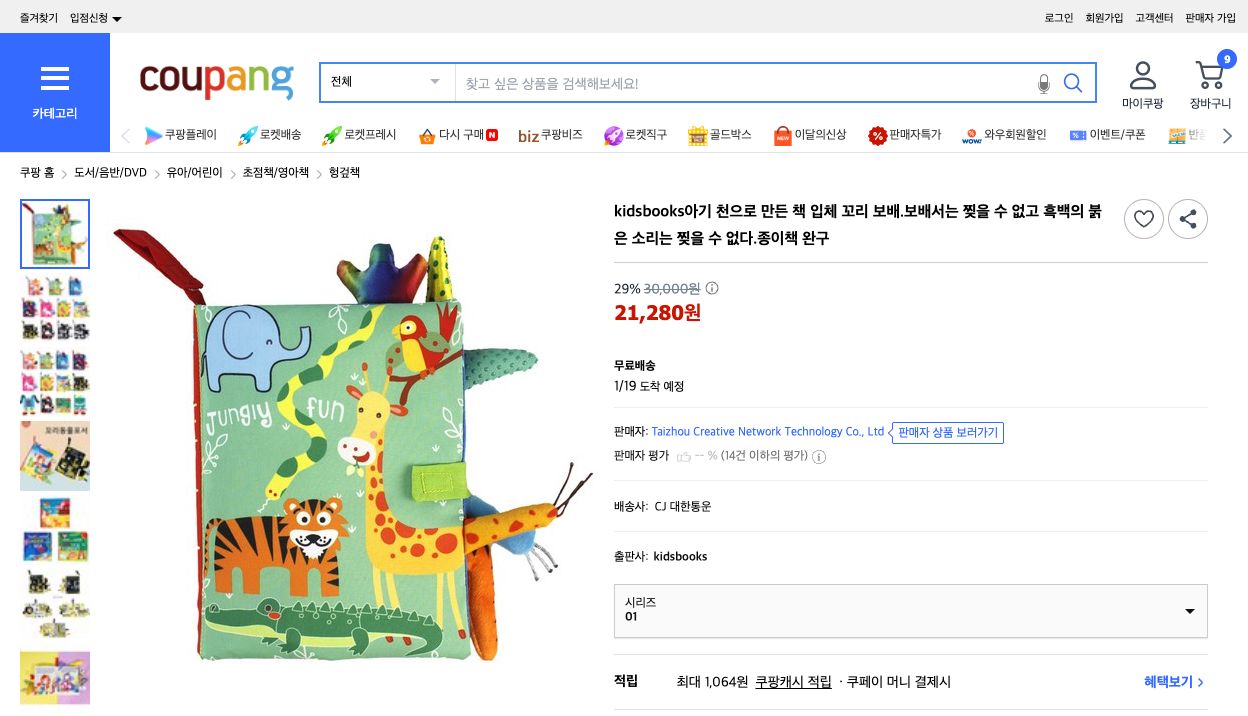Open the 전체 search category dropdown
Viewport: 1248px width, 716px height.
pos(385,82)
